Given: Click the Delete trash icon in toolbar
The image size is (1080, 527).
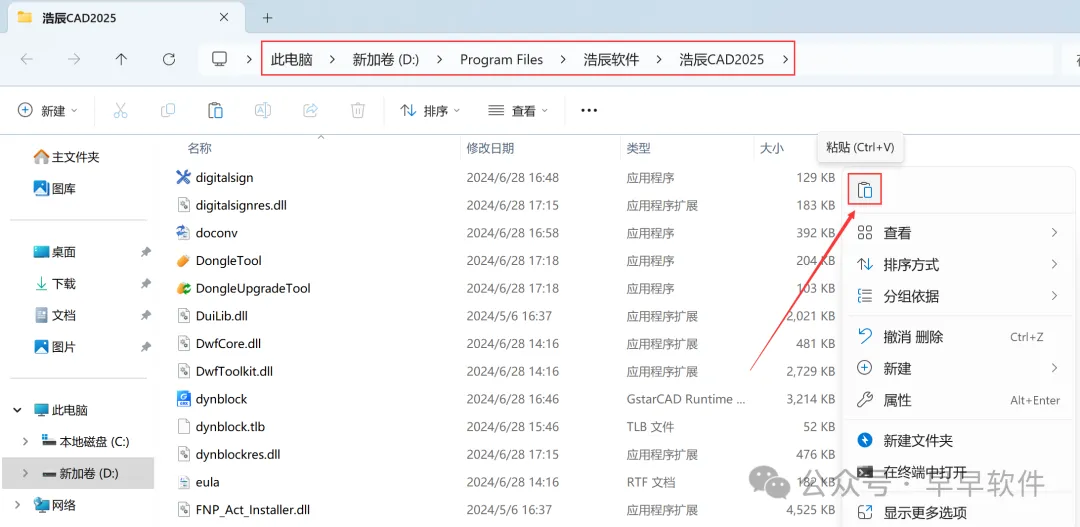Looking at the screenshot, I should [357, 110].
